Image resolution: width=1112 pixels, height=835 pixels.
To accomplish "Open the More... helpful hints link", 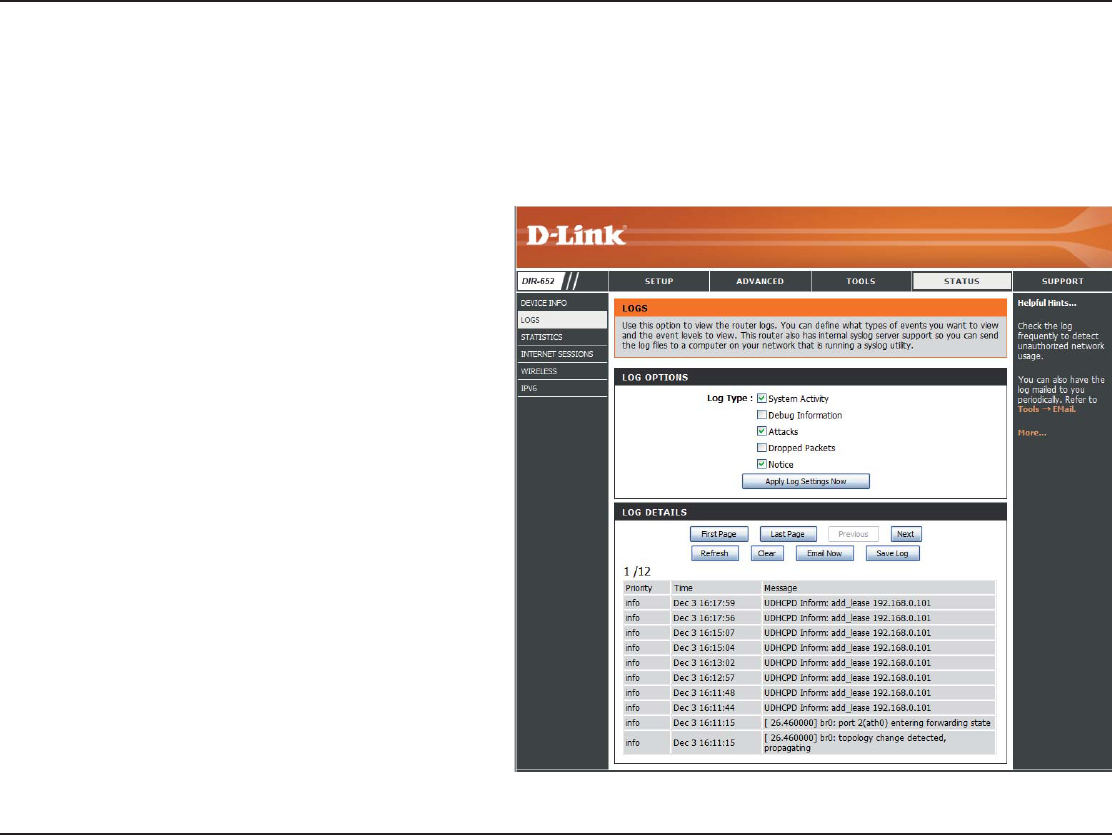I will [x=1032, y=433].
